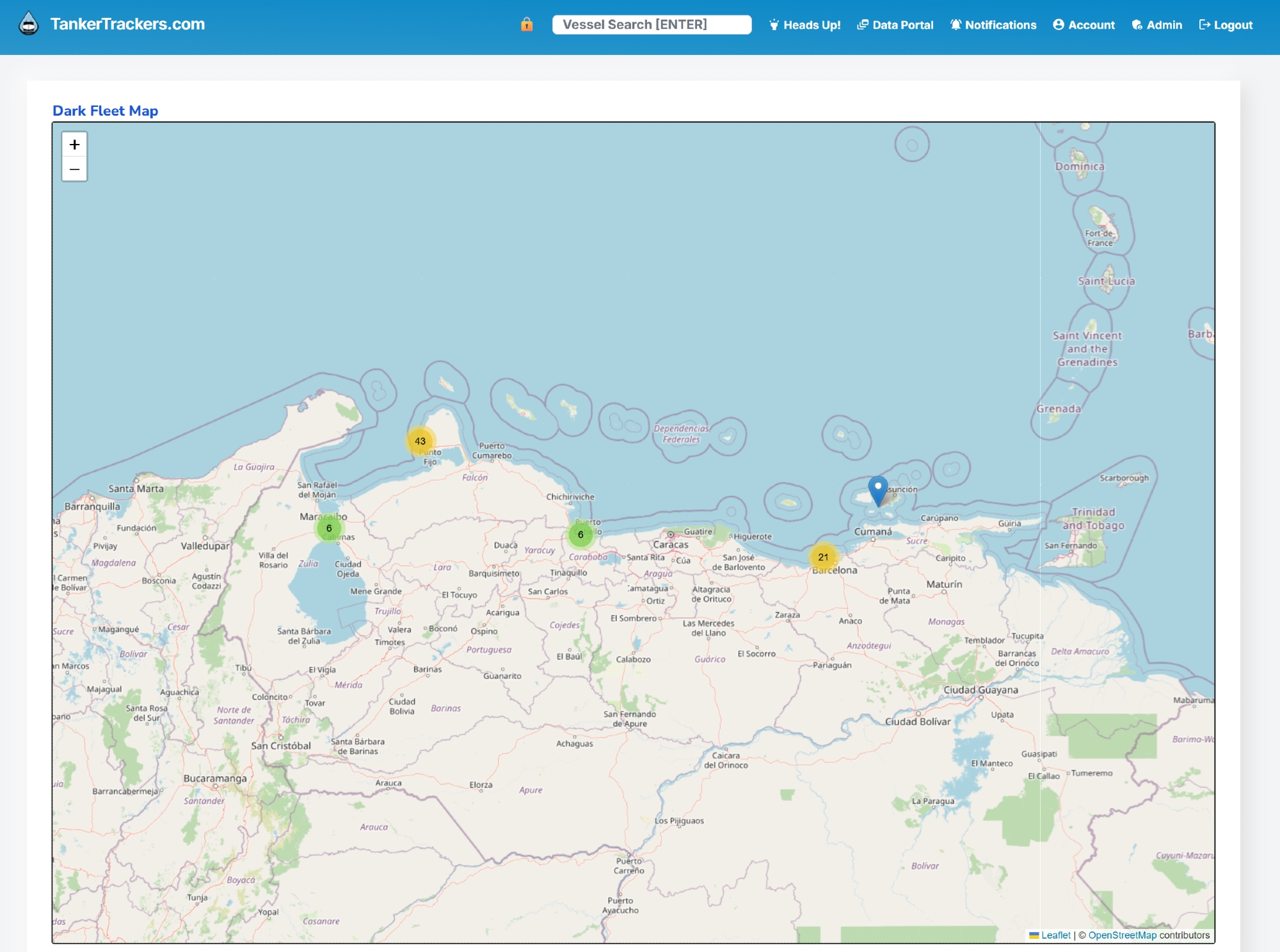Focus the Vessel Search input field

tap(652, 24)
